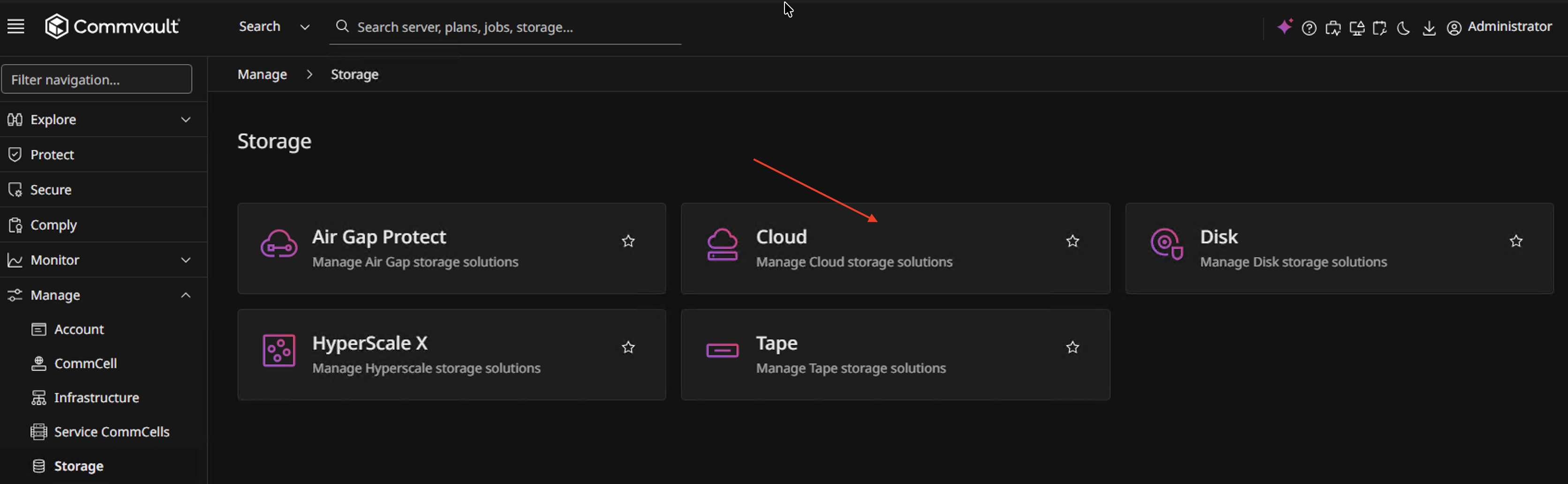1568x484 pixels.
Task: Open the Help question mark icon
Action: (1309, 28)
